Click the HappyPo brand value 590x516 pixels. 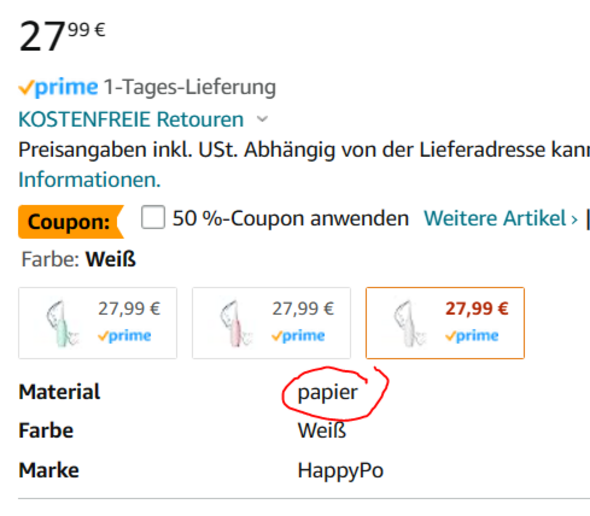[x=341, y=471]
